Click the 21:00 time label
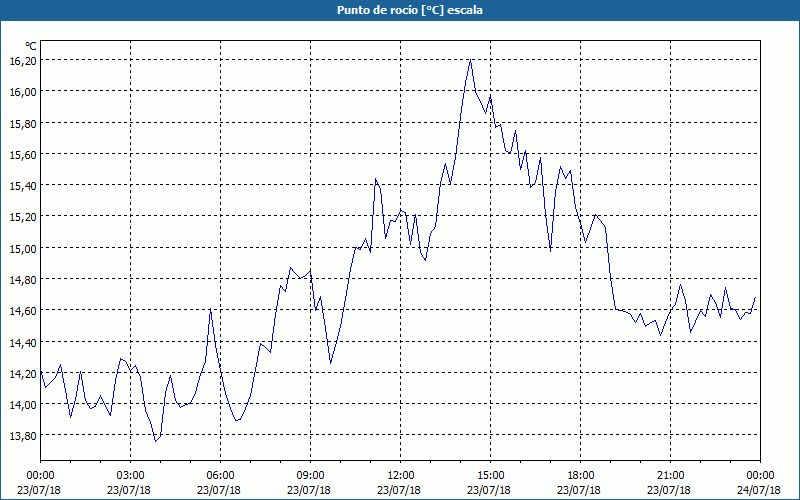This screenshot has width=800, height=500. point(670,476)
